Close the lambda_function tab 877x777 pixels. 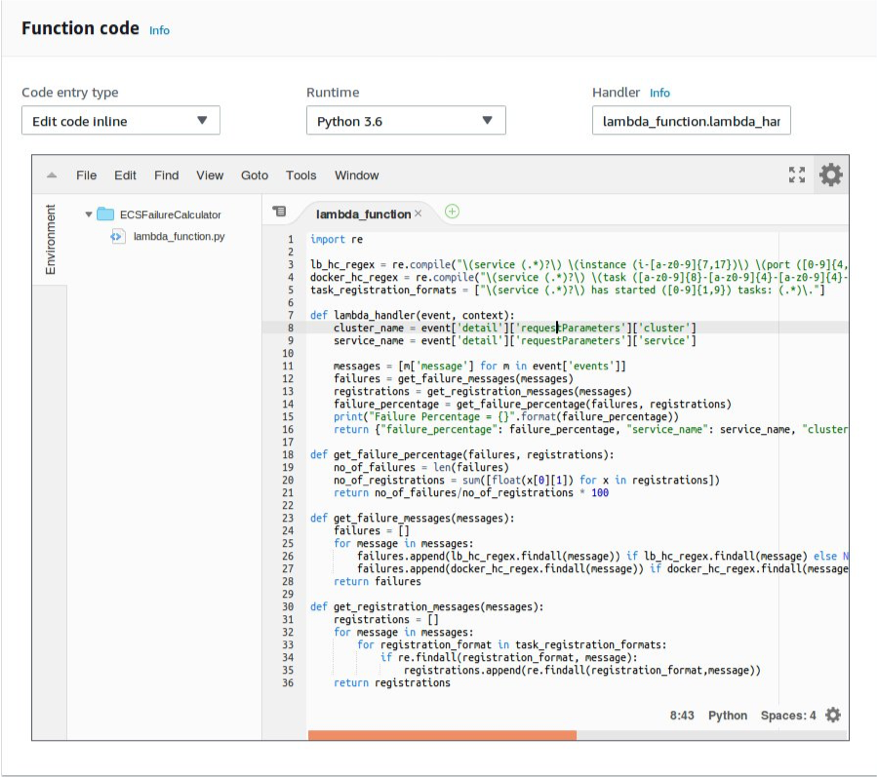(418, 213)
